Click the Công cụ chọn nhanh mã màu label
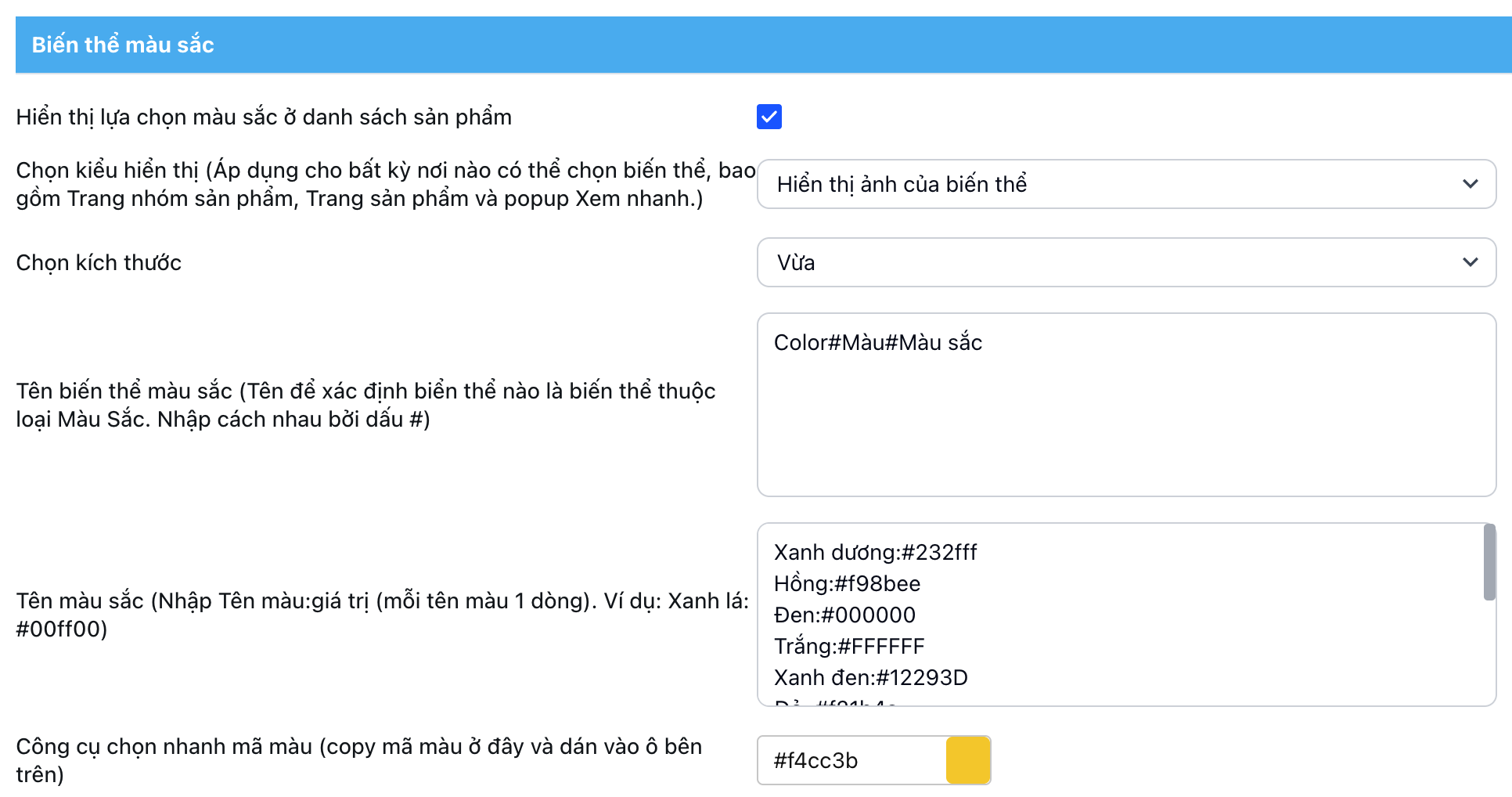 pos(358,760)
